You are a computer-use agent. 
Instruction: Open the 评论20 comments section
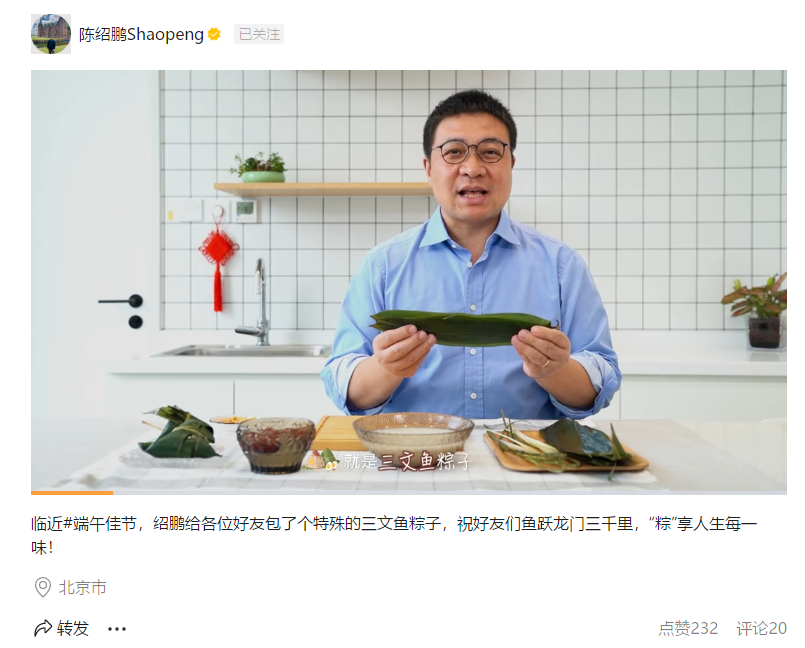pos(761,628)
